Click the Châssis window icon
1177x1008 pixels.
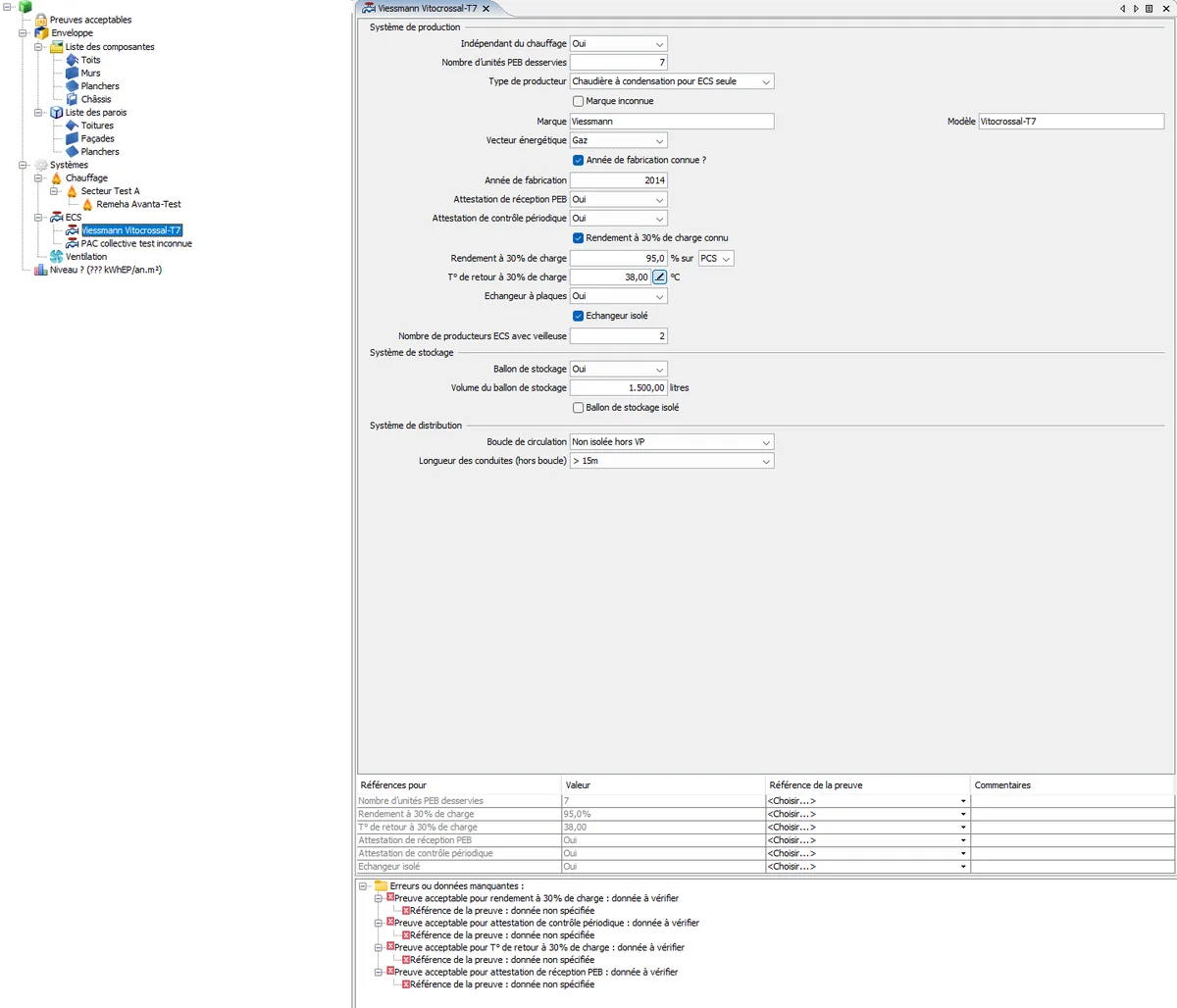[x=72, y=99]
